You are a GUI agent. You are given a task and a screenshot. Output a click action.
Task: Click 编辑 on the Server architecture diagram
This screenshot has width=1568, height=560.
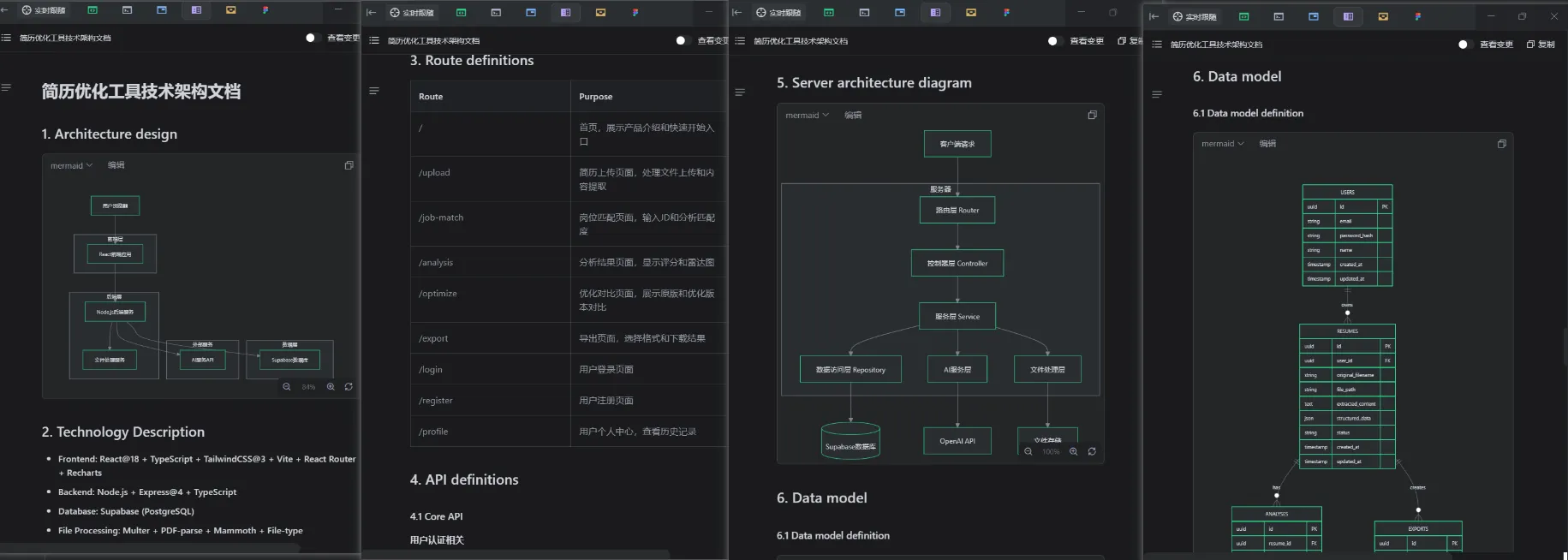853,116
